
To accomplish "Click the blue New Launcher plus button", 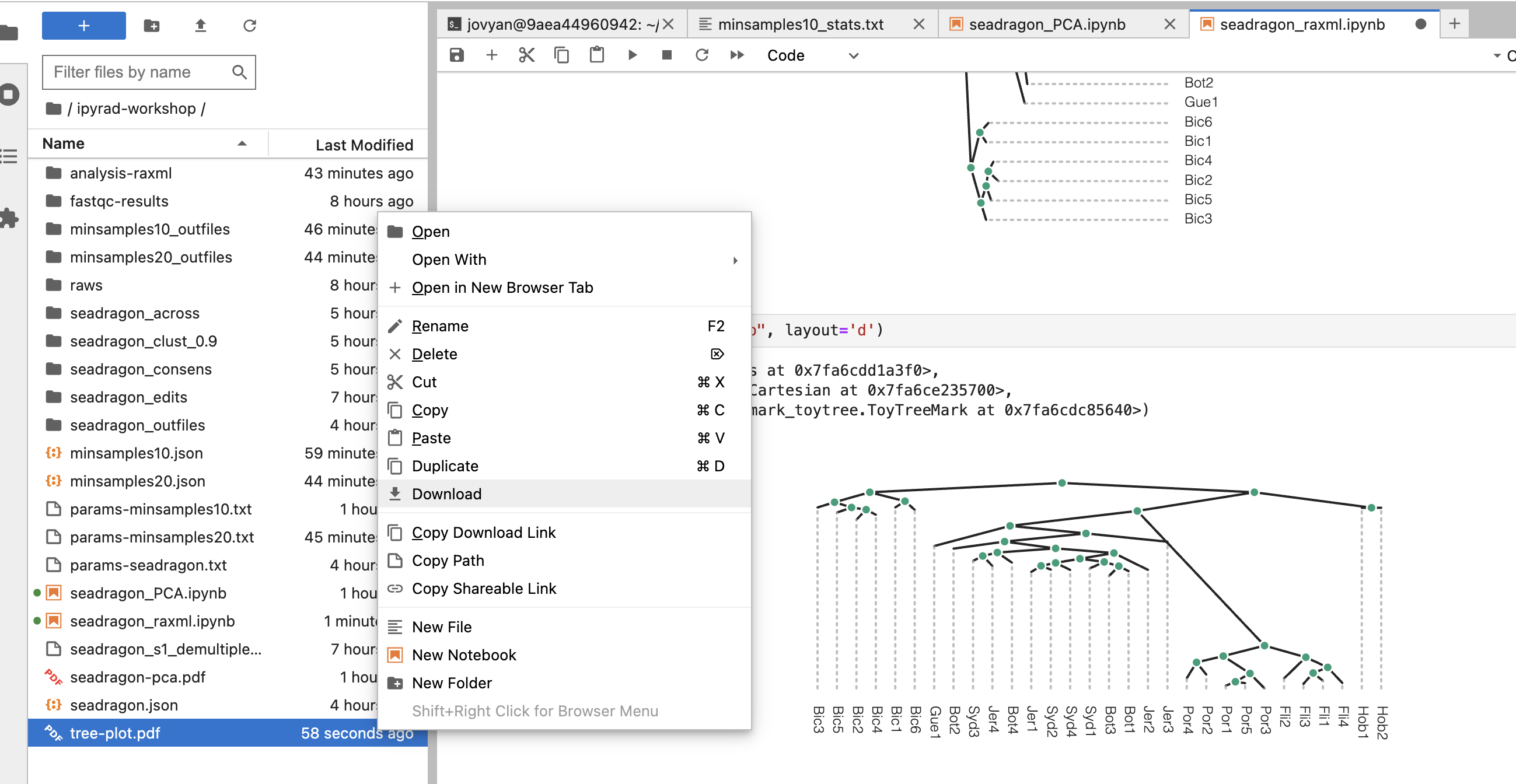I will pos(83,25).
